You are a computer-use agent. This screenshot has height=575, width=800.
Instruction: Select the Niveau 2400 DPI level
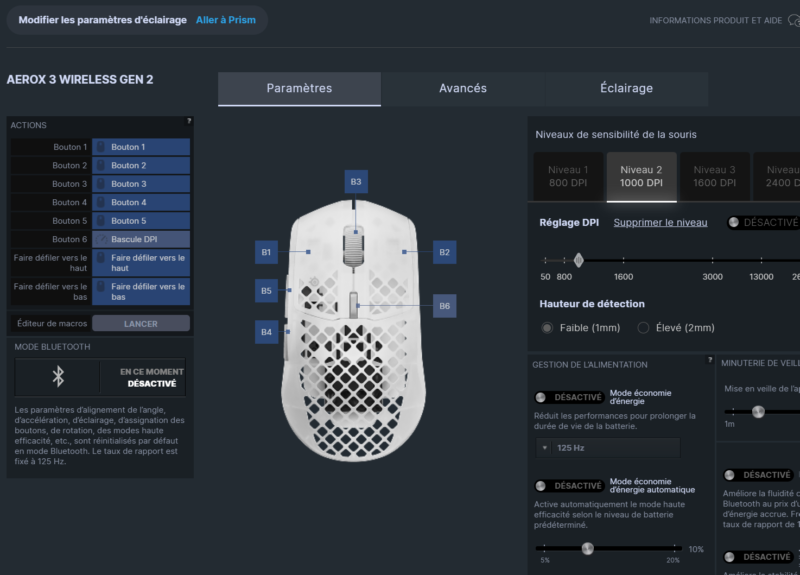[x=777, y=176]
